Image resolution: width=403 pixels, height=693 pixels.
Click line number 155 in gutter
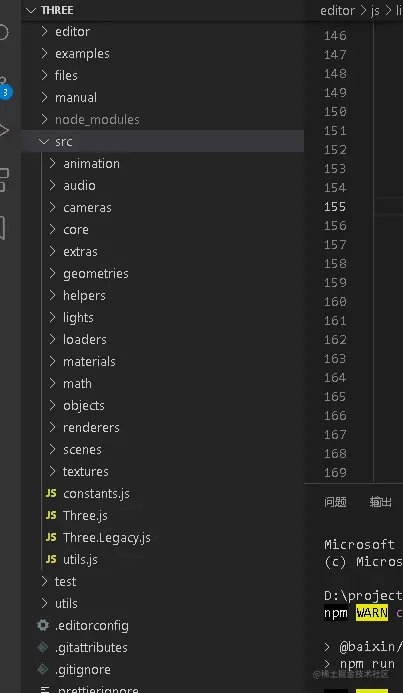[335, 207]
